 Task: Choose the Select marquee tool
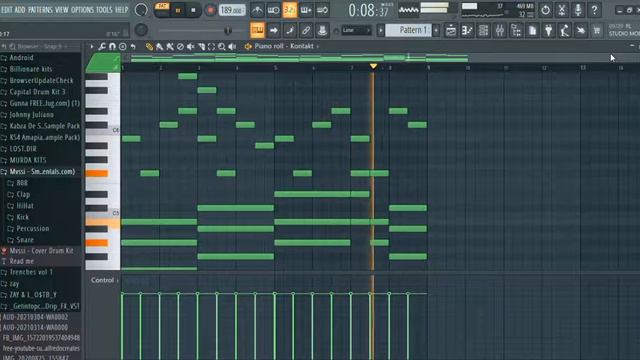(x=211, y=47)
